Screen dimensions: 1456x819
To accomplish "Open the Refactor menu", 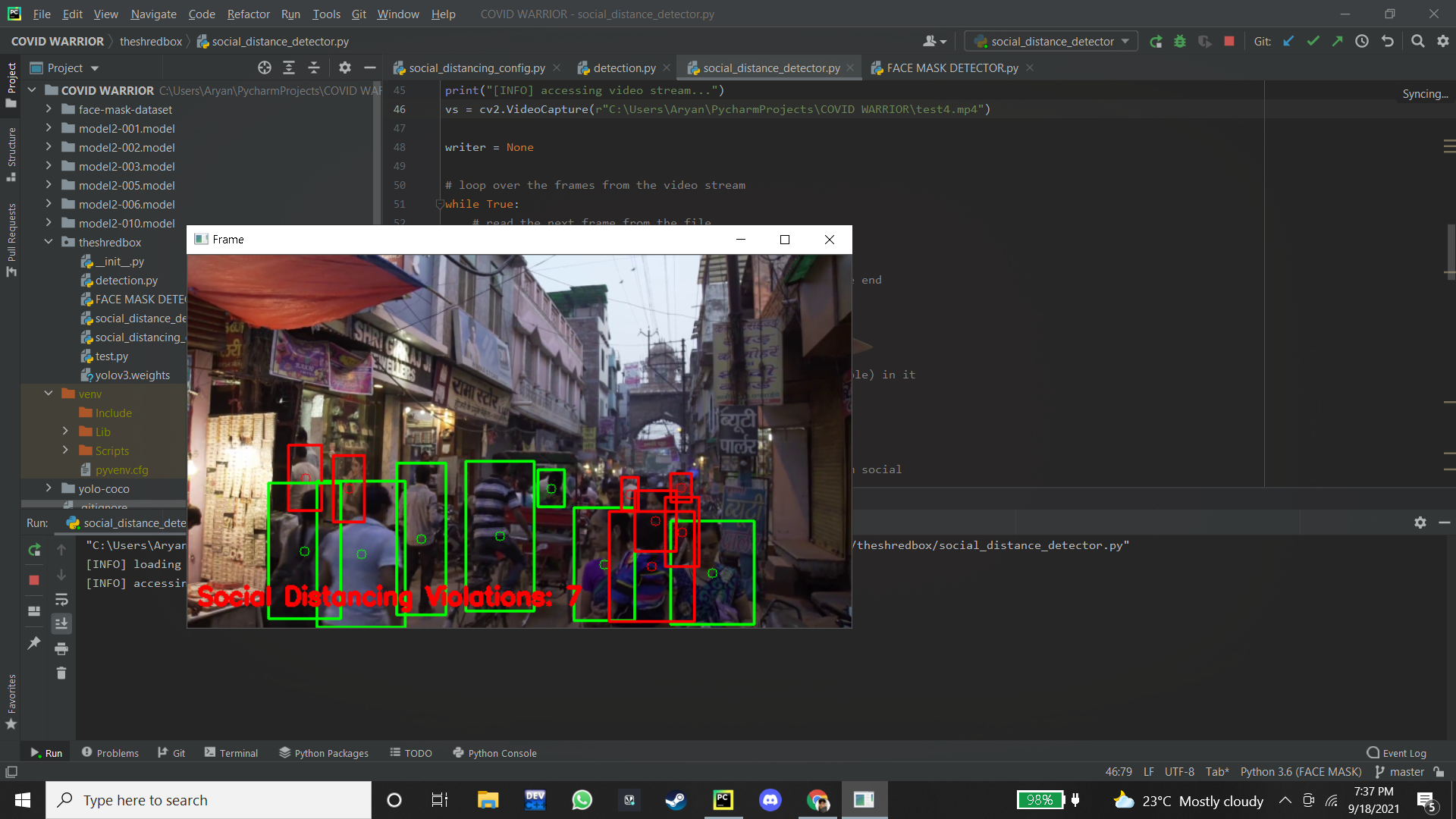I will [x=248, y=14].
